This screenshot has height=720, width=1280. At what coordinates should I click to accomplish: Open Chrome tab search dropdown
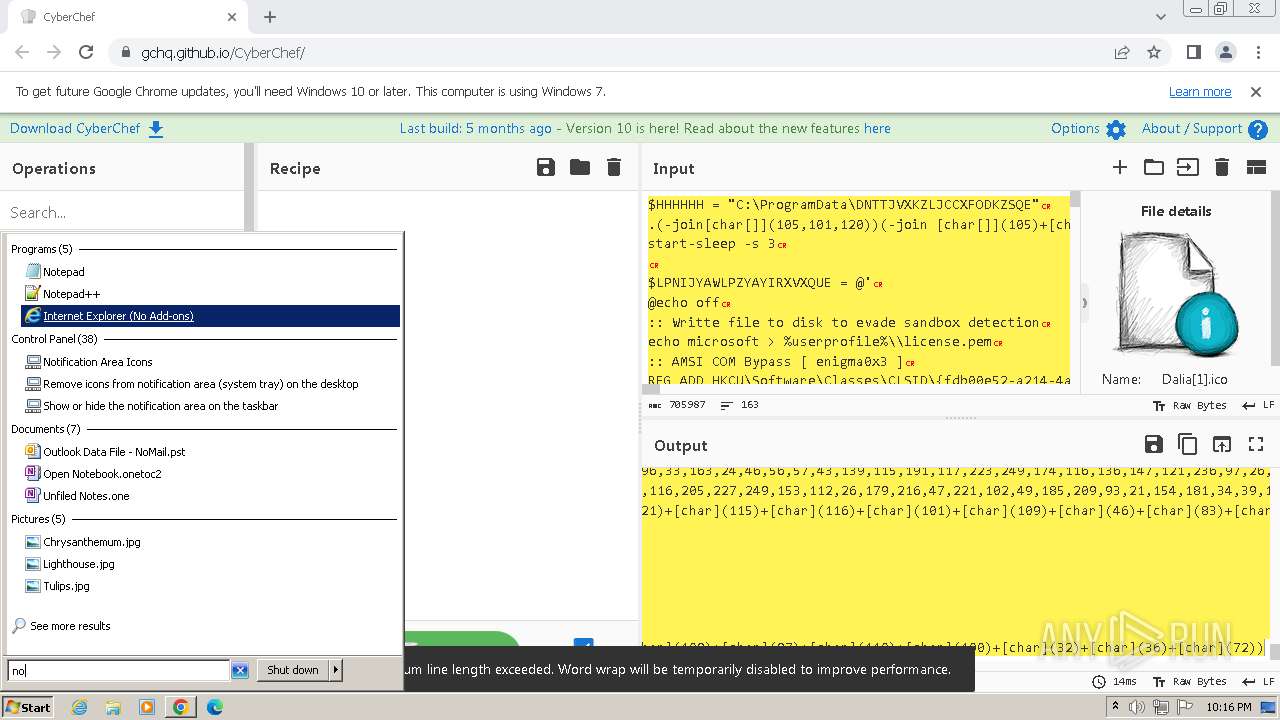tap(1161, 17)
